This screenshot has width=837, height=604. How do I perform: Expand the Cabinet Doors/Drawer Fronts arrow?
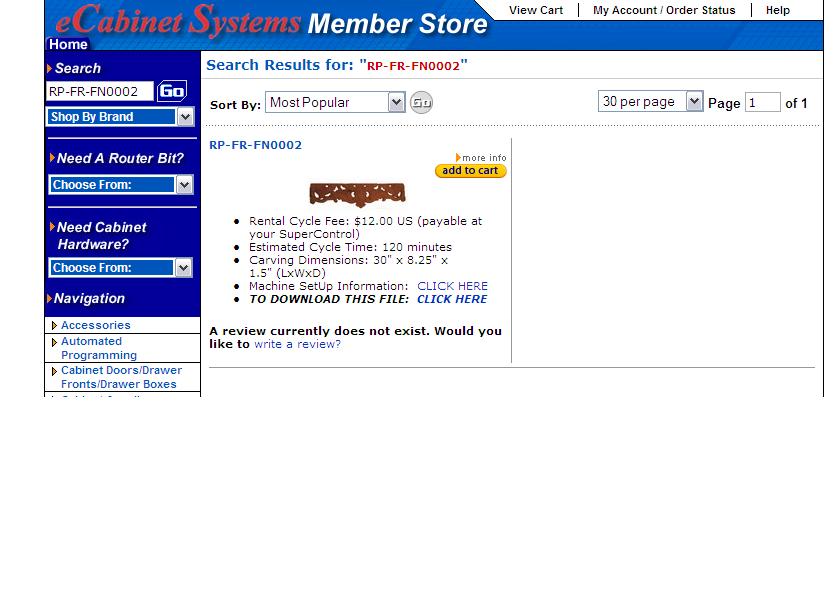(x=54, y=371)
